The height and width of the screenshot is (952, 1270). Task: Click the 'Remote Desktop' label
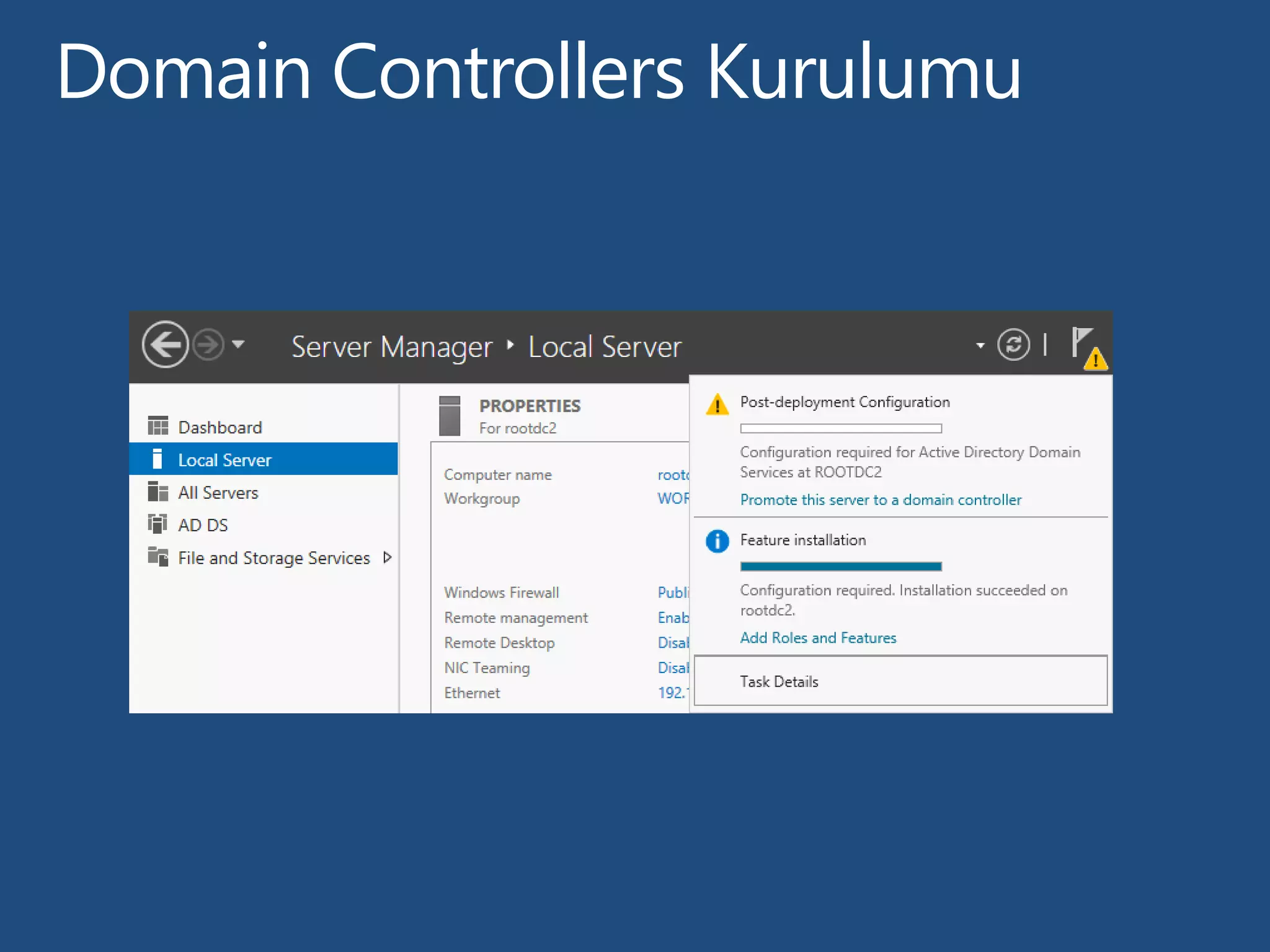pyautogui.click(x=499, y=643)
